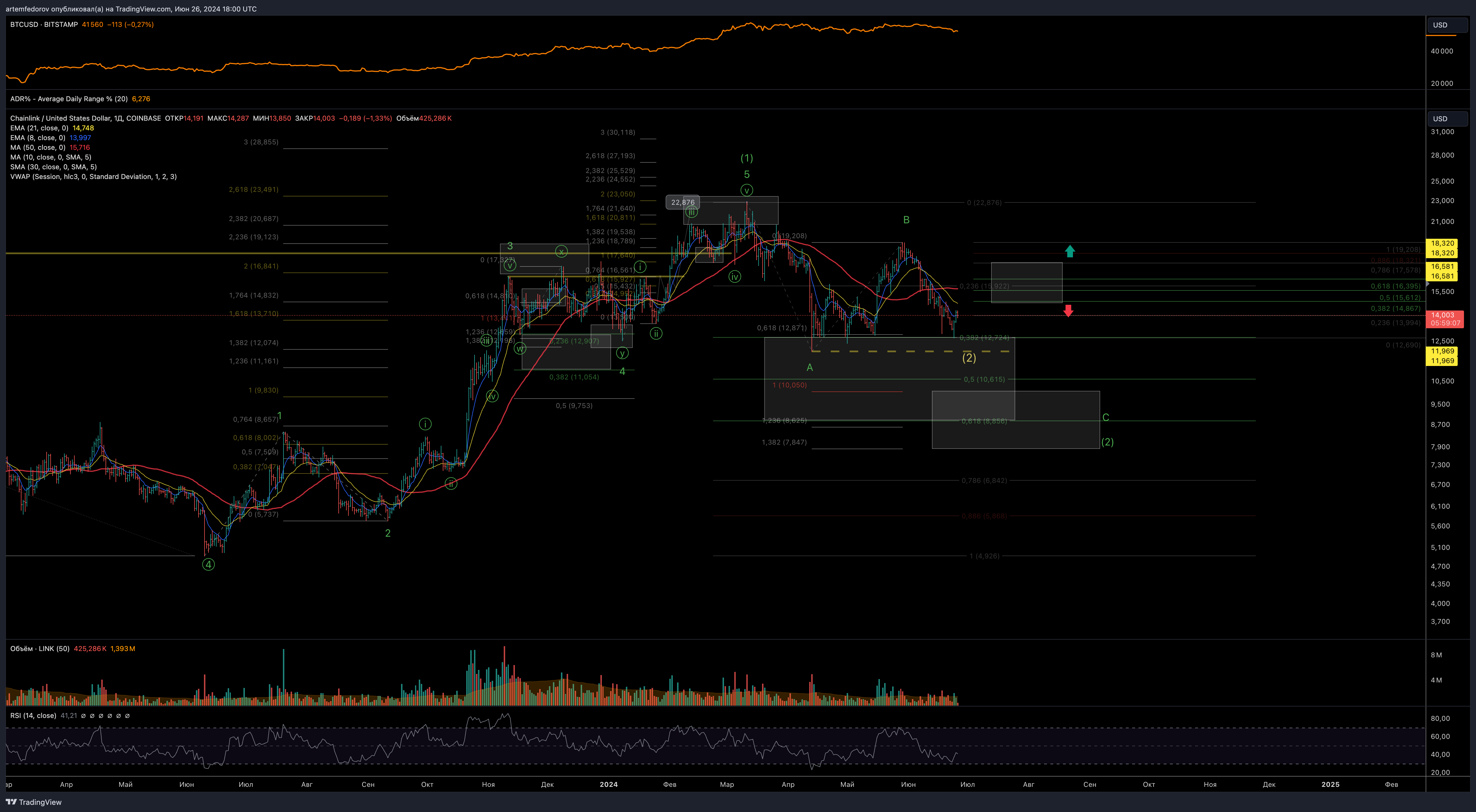This screenshot has height=812, width=1476.
Task: Select the BTCUSD · BITSTAMP legend title
Action: click(44, 25)
